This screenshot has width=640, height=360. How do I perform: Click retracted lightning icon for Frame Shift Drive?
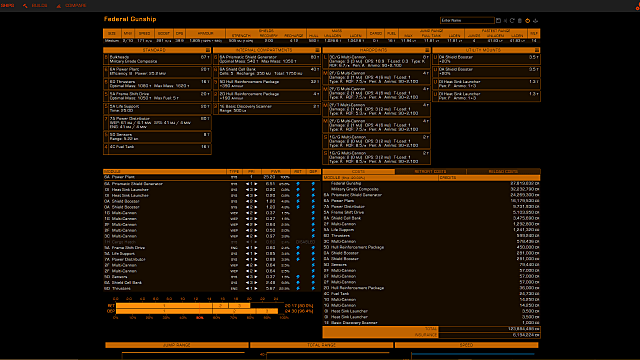pyautogui.click(x=298, y=248)
